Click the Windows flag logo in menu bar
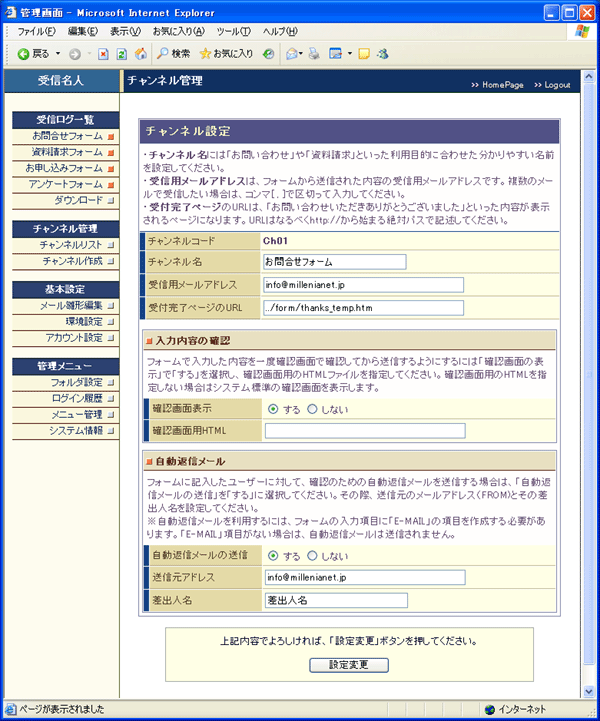Viewport: 600px width, 721px height. coord(582,31)
